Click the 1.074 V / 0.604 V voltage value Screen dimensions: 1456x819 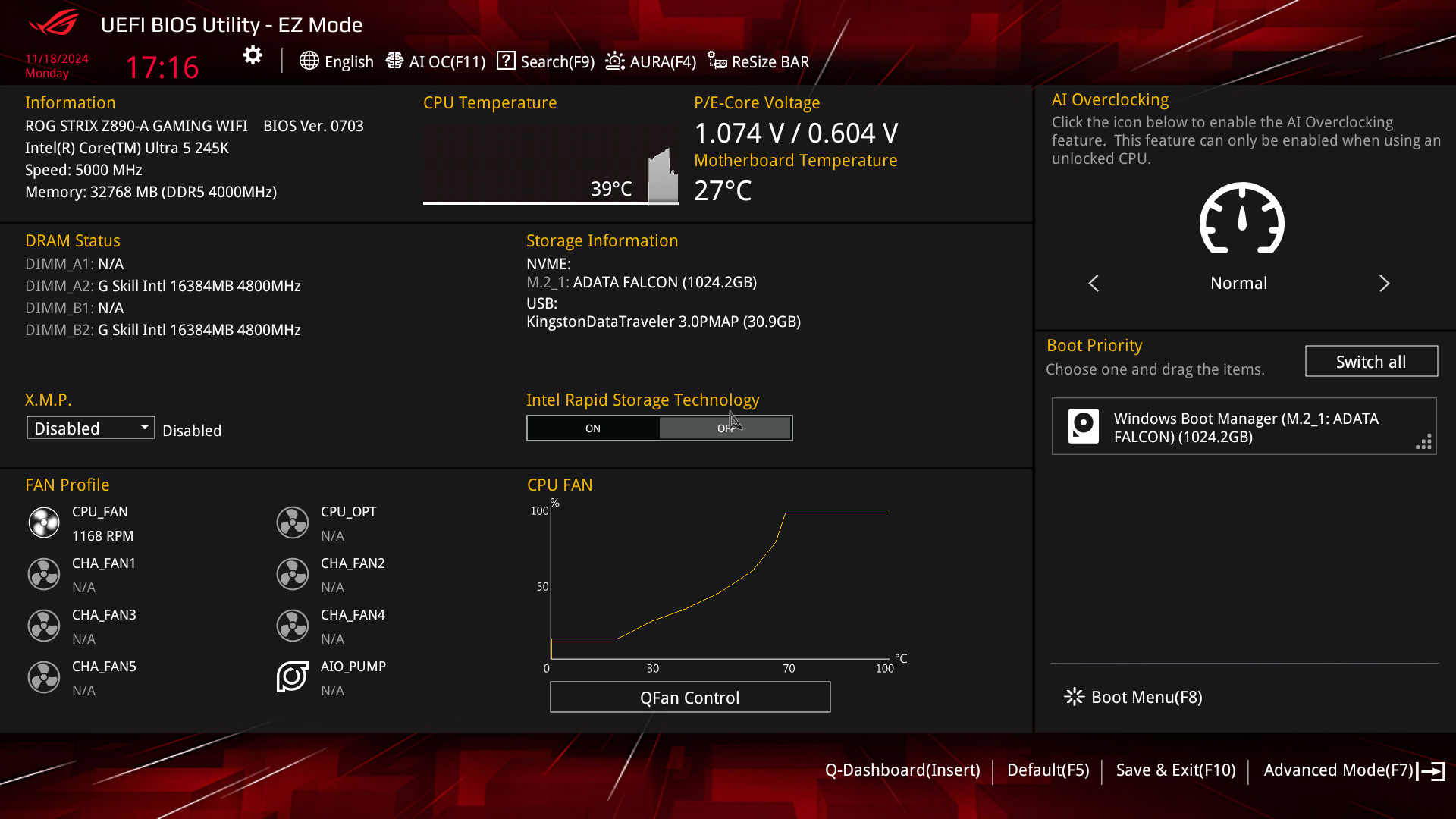tap(796, 133)
